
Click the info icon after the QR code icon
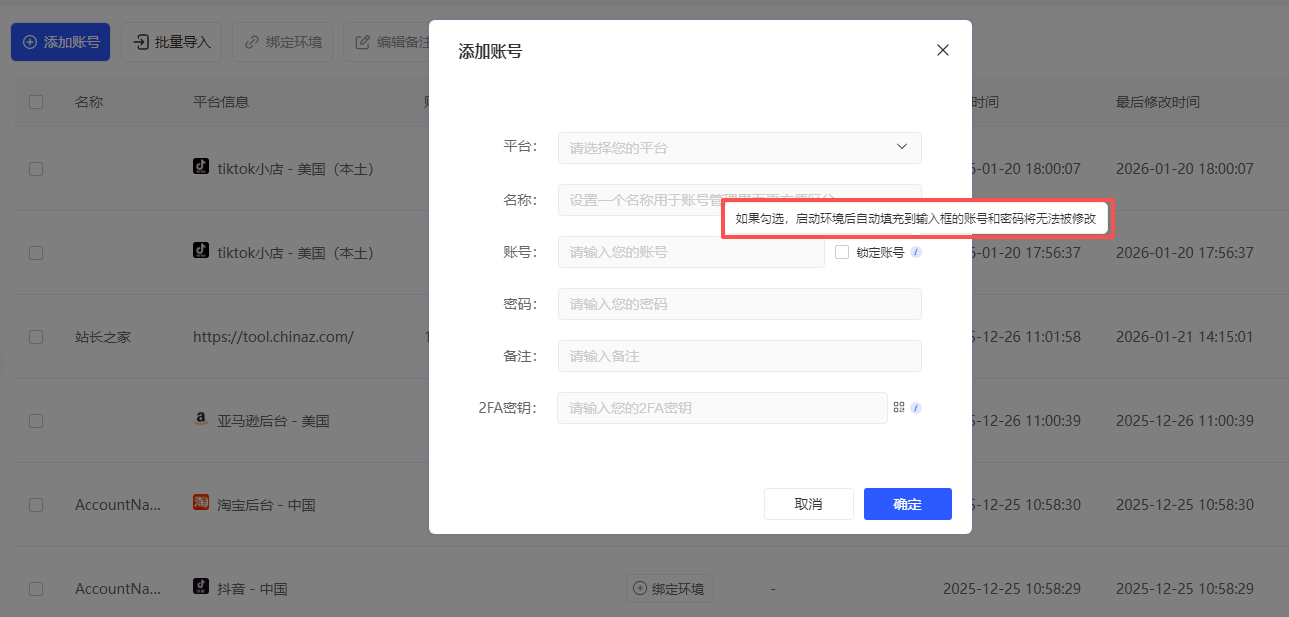pyautogui.click(x=917, y=407)
